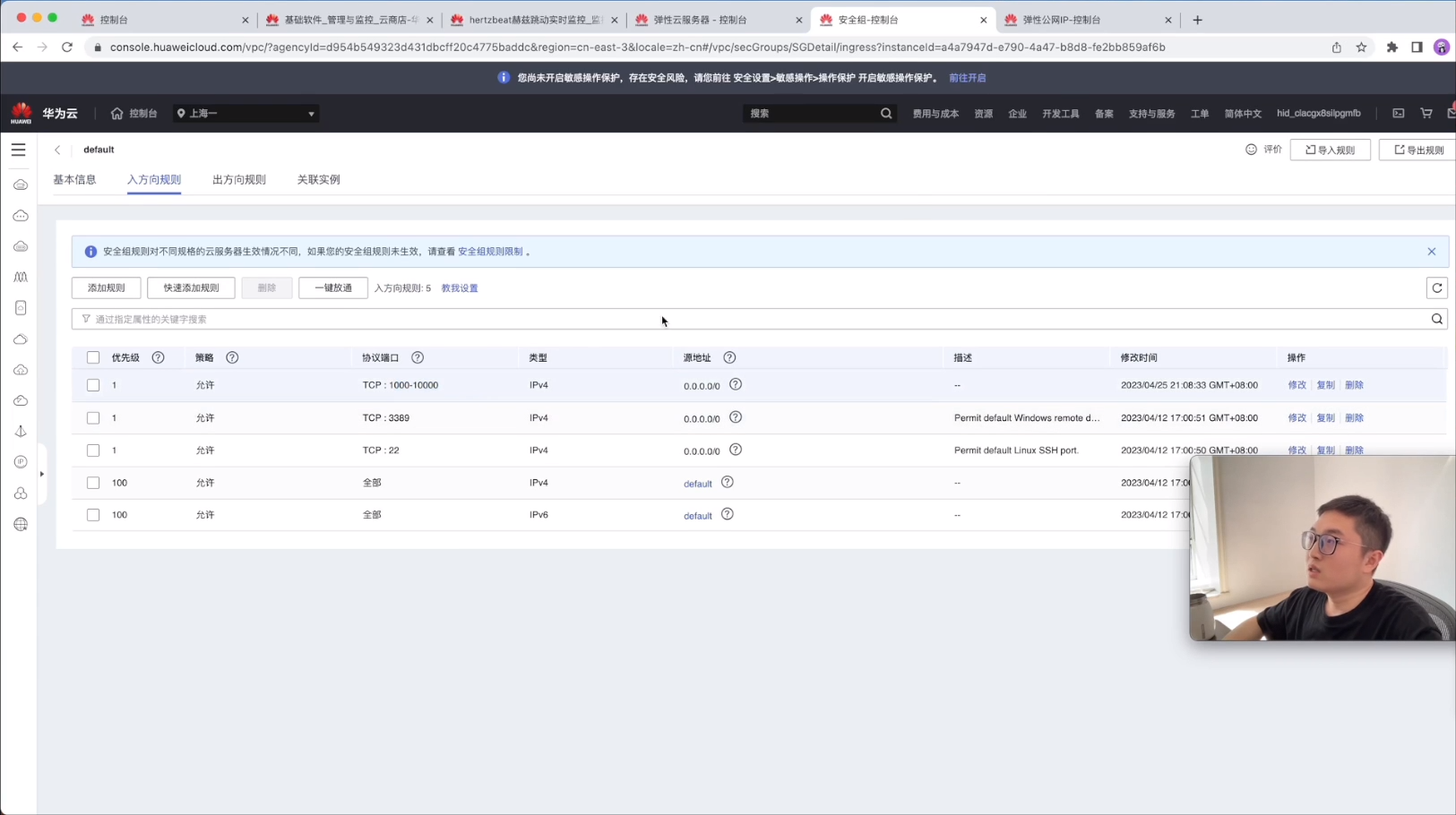The height and width of the screenshot is (815, 1456).
Task: Go to console home icon
Action: [116, 114]
